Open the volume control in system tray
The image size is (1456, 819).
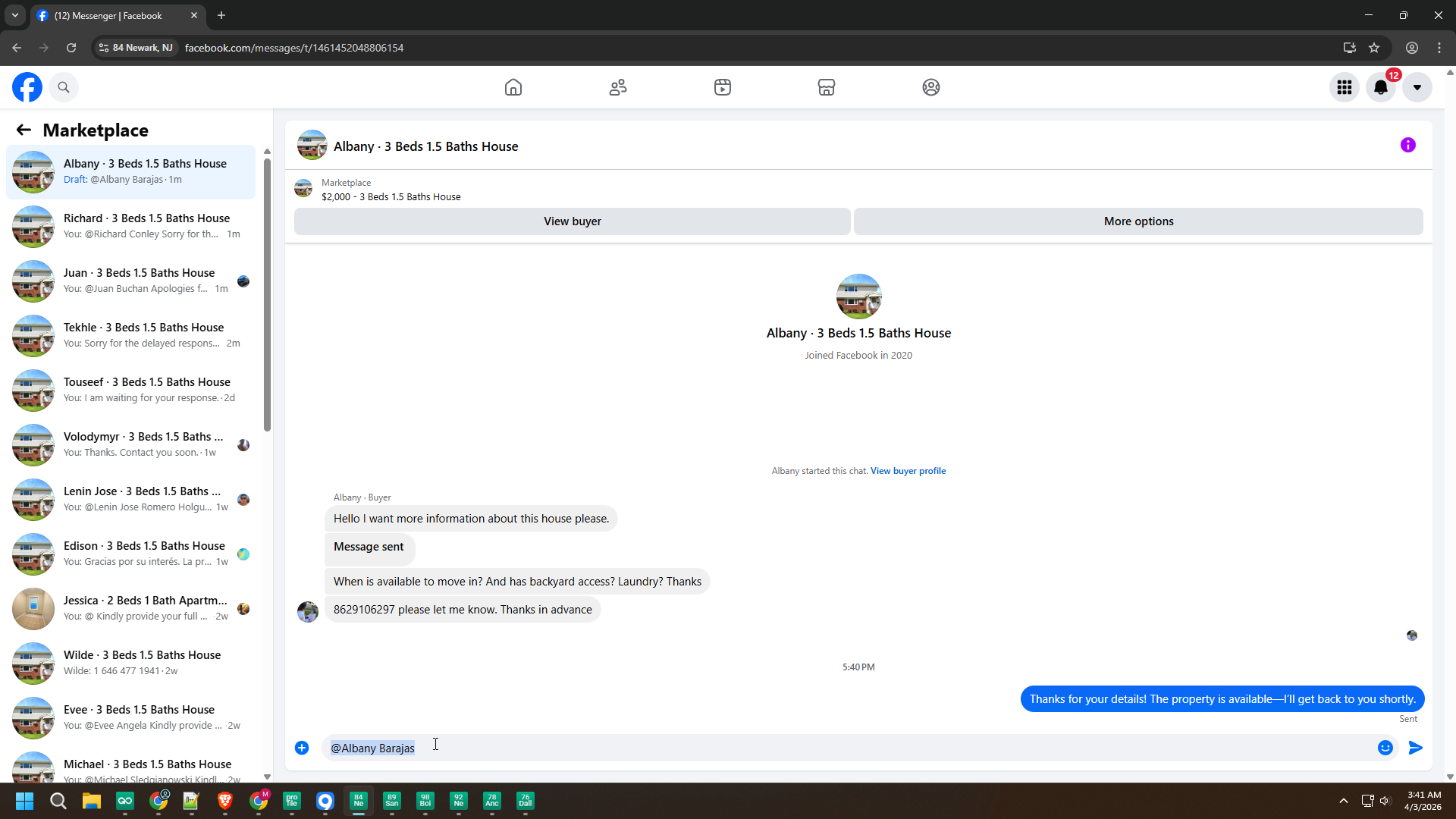click(x=1385, y=801)
